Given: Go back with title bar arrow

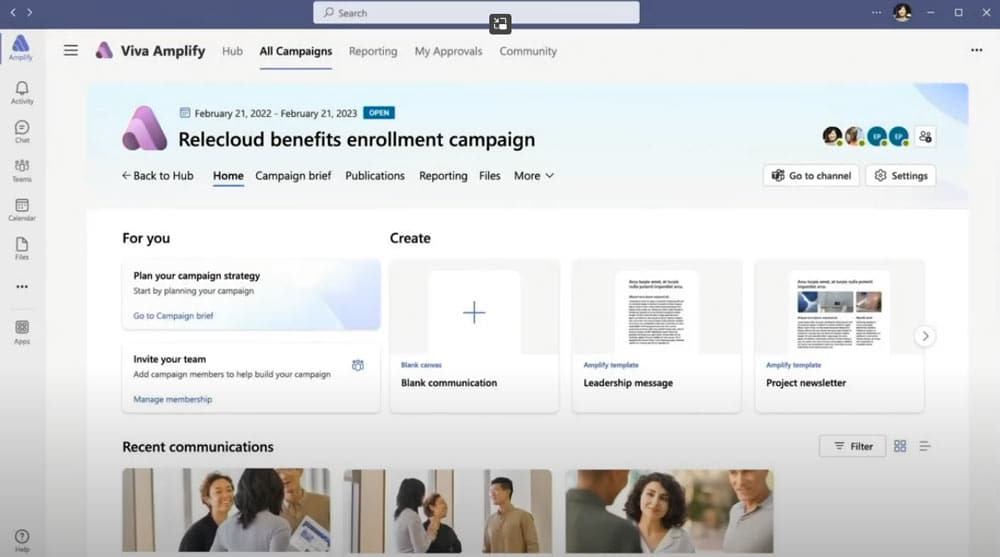Looking at the screenshot, I should [13, 12].
